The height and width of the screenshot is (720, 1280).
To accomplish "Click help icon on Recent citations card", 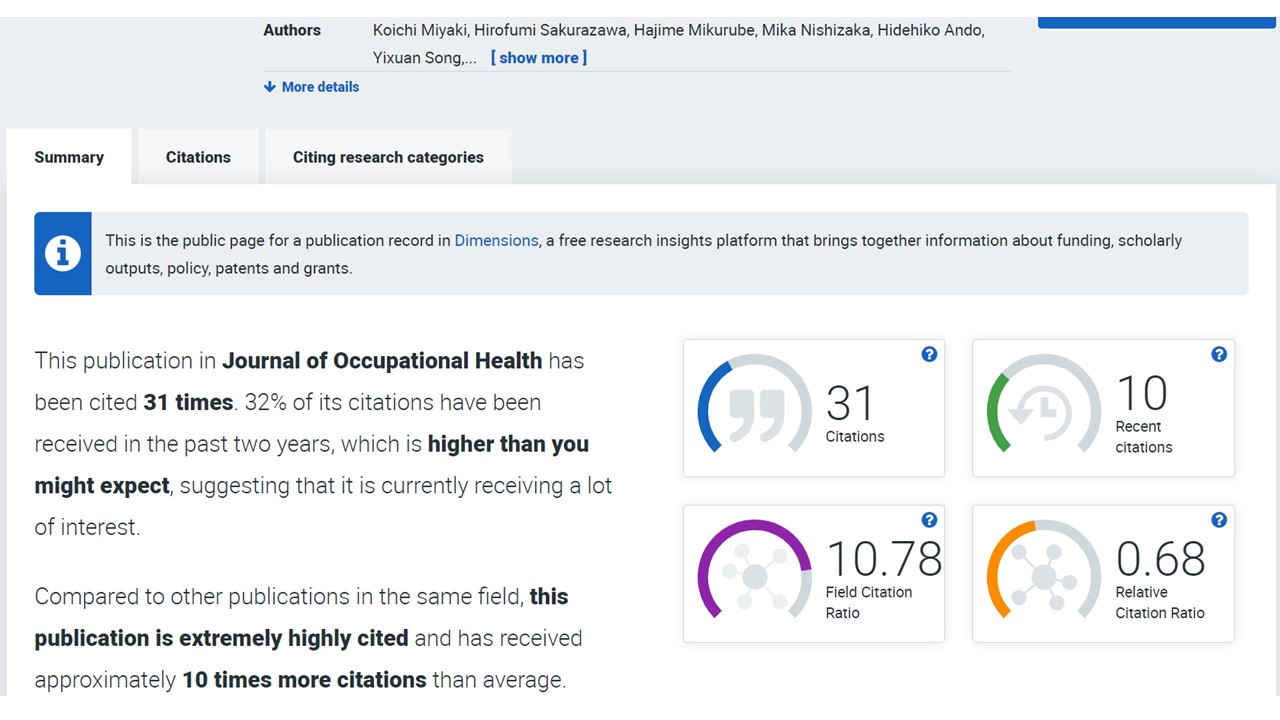I will coord(1219,354).
